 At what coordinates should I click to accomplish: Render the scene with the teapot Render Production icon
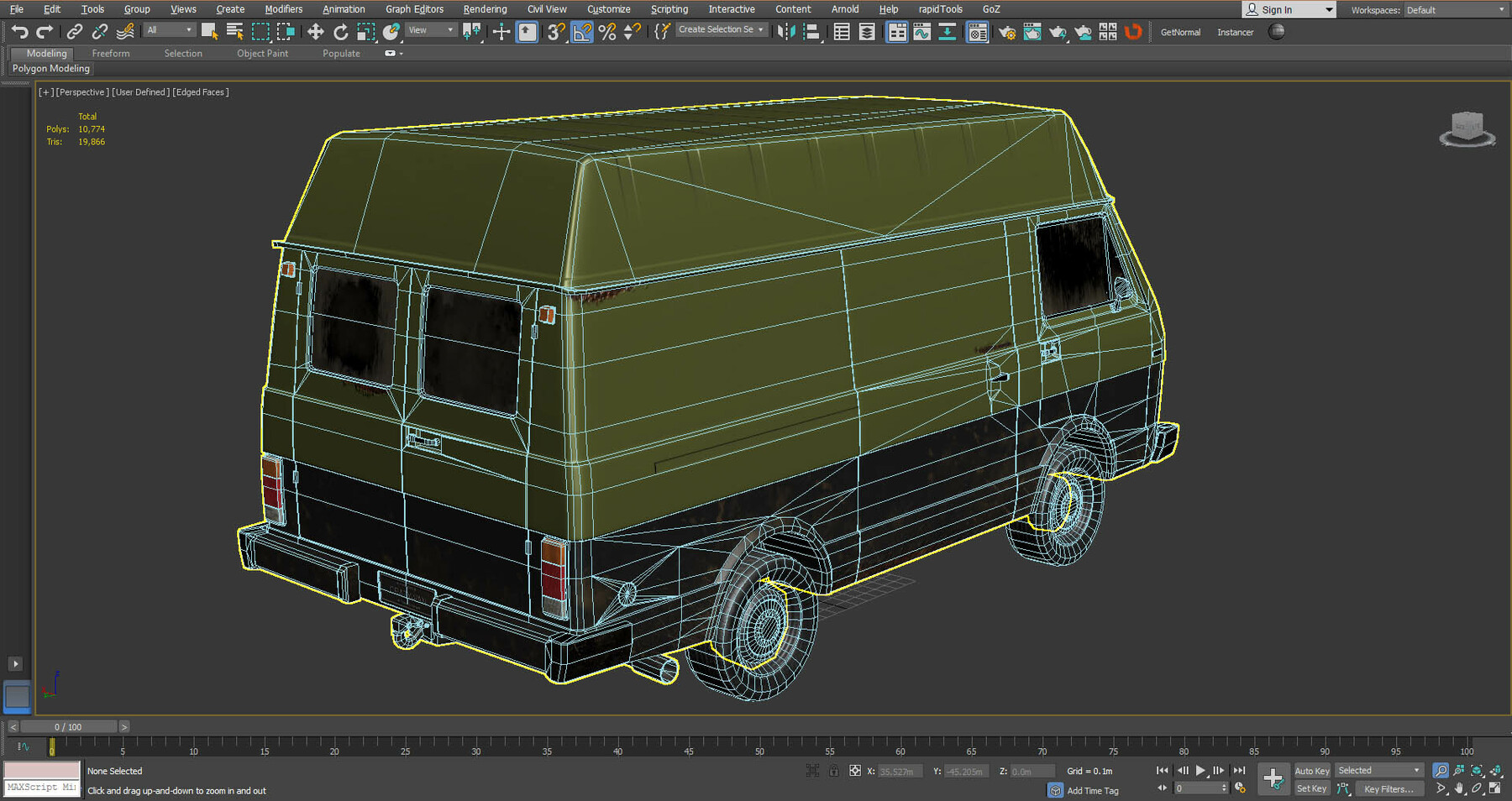pyautogui.click(x=1058, y=32)
